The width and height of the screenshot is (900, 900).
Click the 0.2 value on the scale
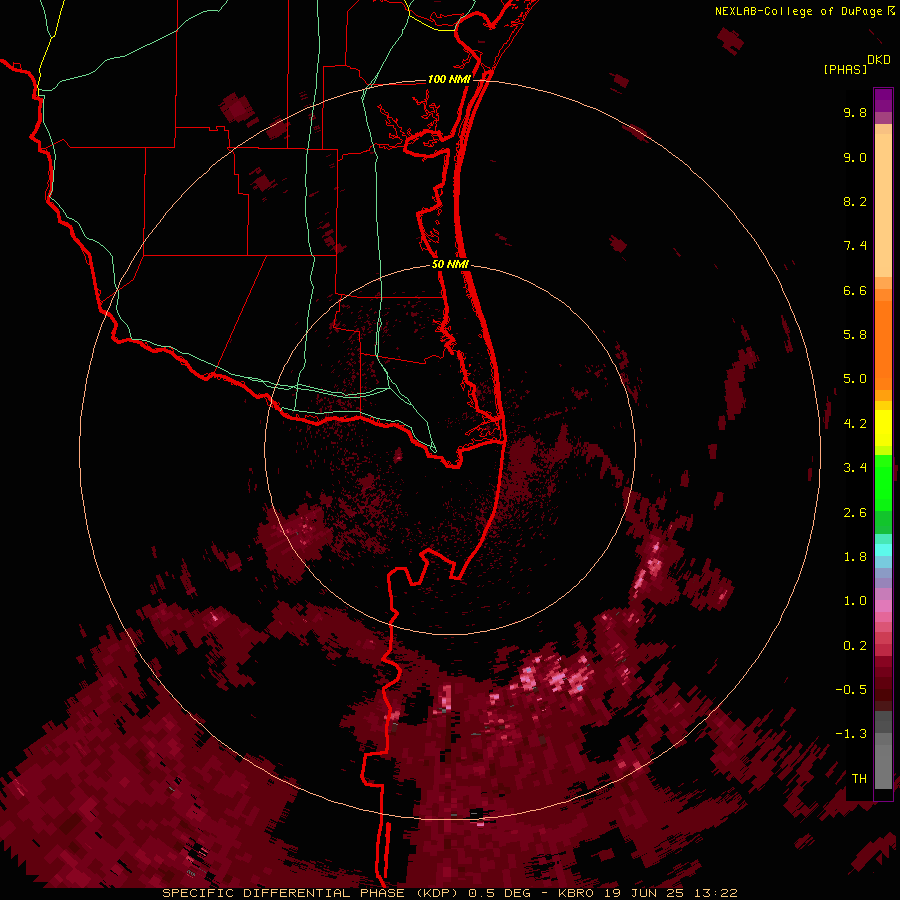(855, 646)
